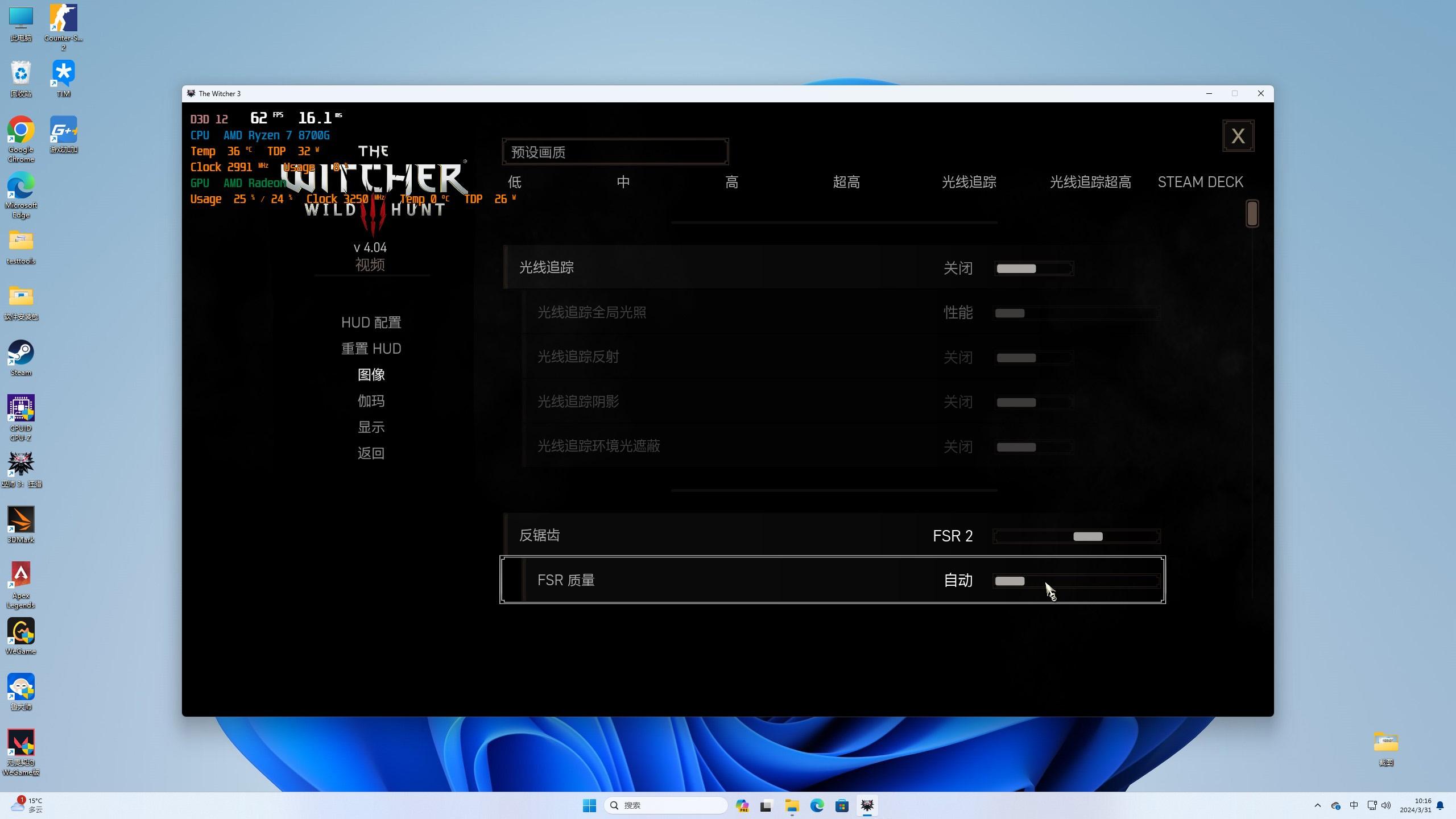Show hidden system tray icons
The width and height of the screenshot is (1456, 819).
pyautogui.click(x=1318, y=805)
